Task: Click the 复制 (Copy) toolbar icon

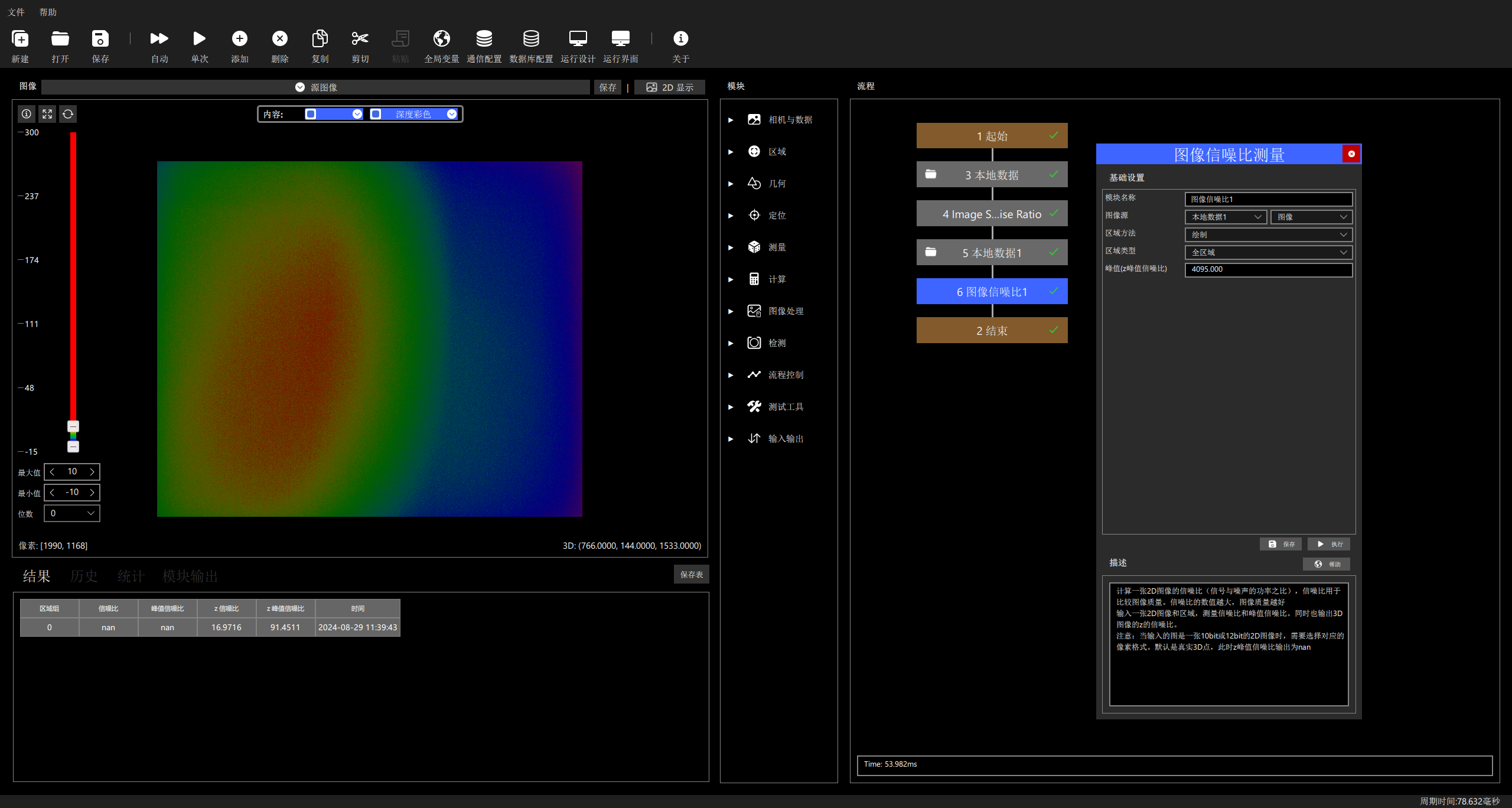Action: pos(320,39)
